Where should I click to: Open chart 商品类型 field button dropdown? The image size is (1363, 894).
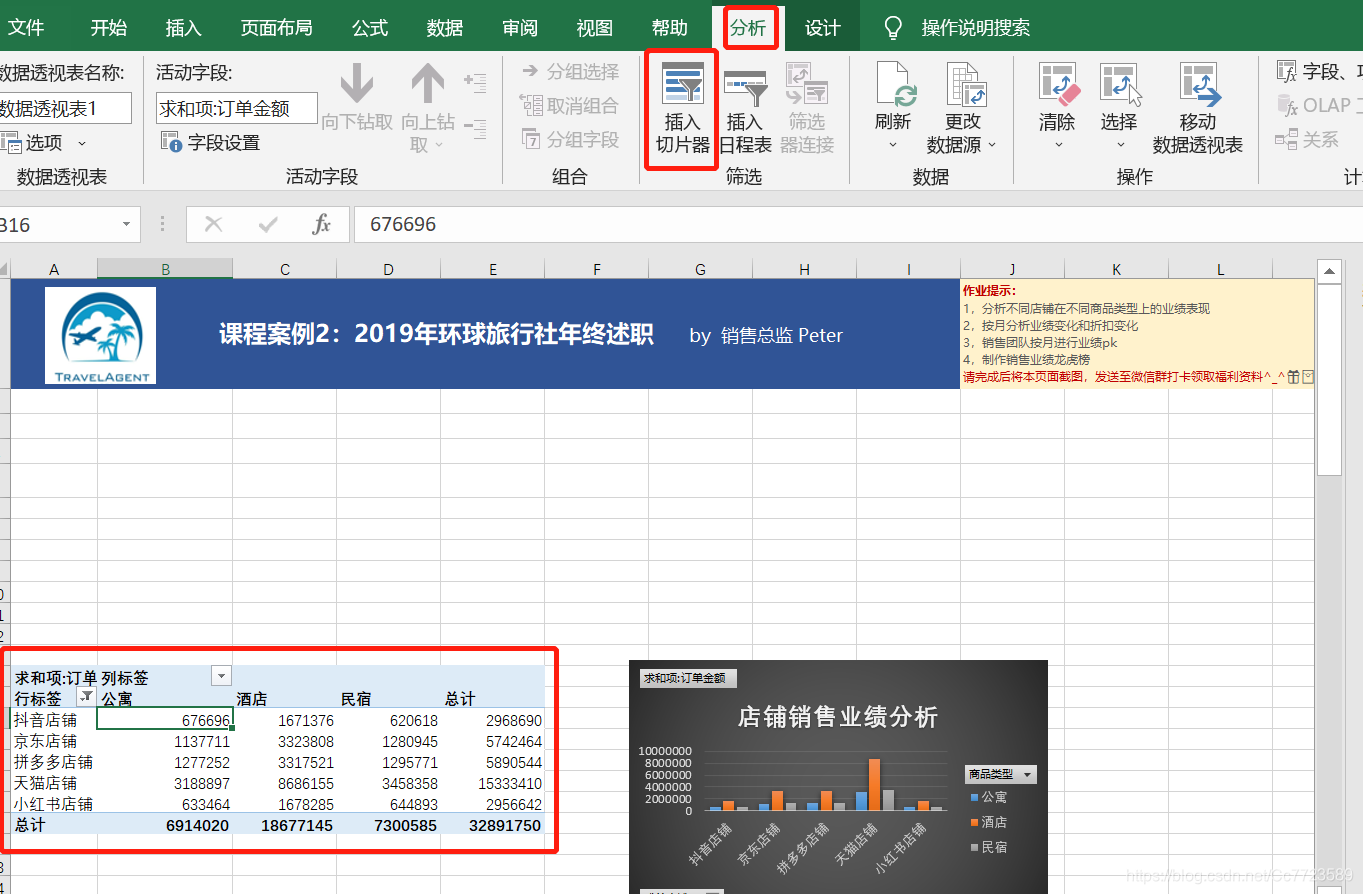[x=1028, y=774]
